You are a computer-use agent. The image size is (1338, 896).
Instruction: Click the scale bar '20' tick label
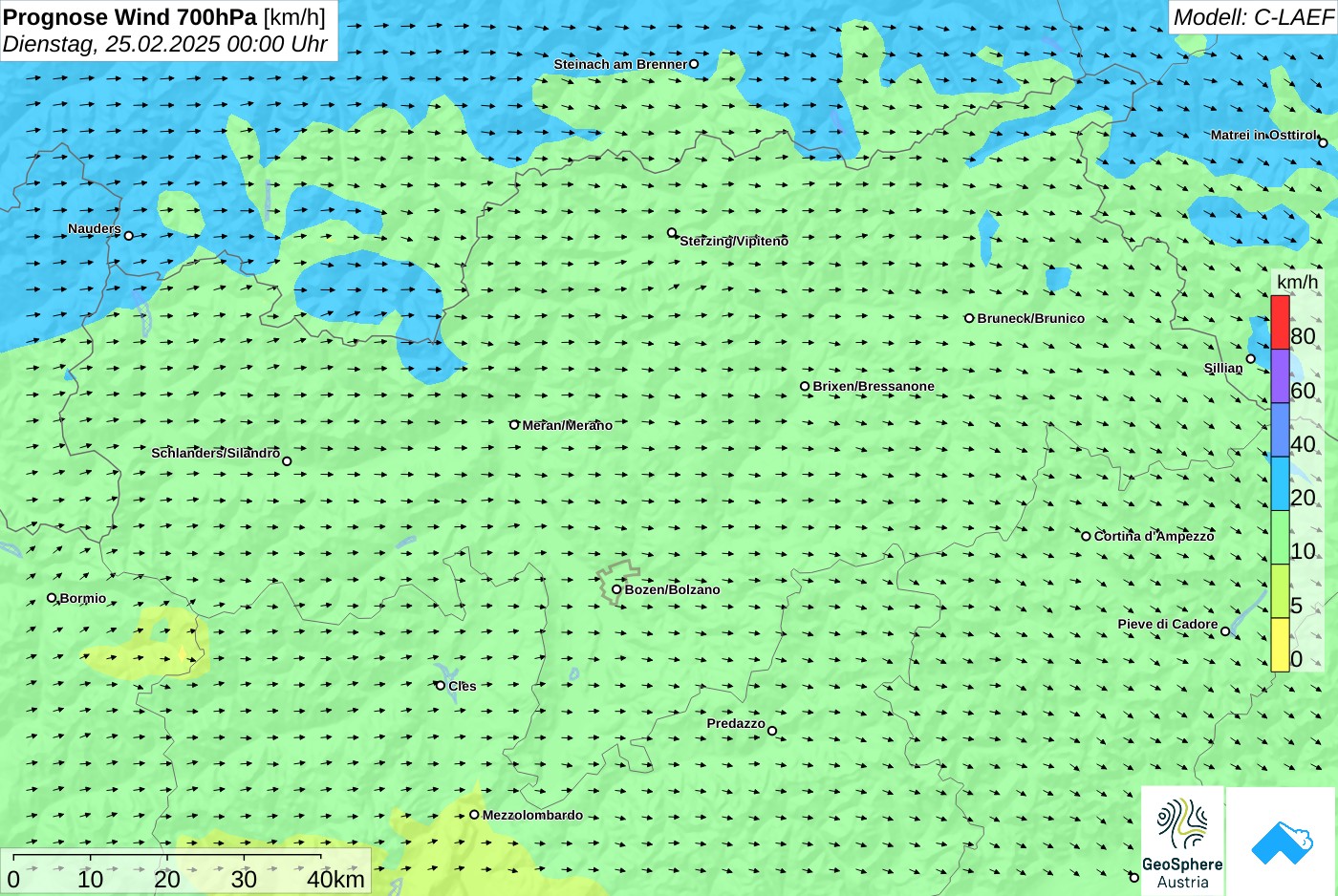tap(167, 880)
